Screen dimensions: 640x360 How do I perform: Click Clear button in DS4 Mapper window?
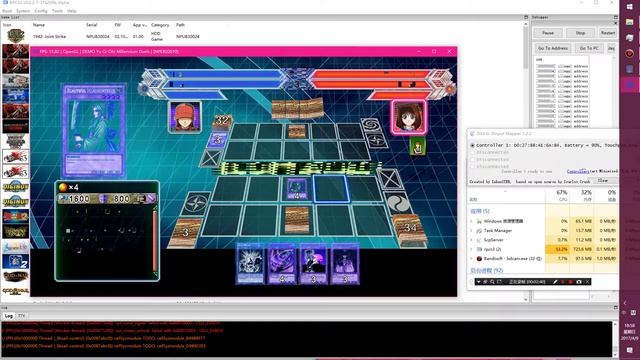pos(603,181)
